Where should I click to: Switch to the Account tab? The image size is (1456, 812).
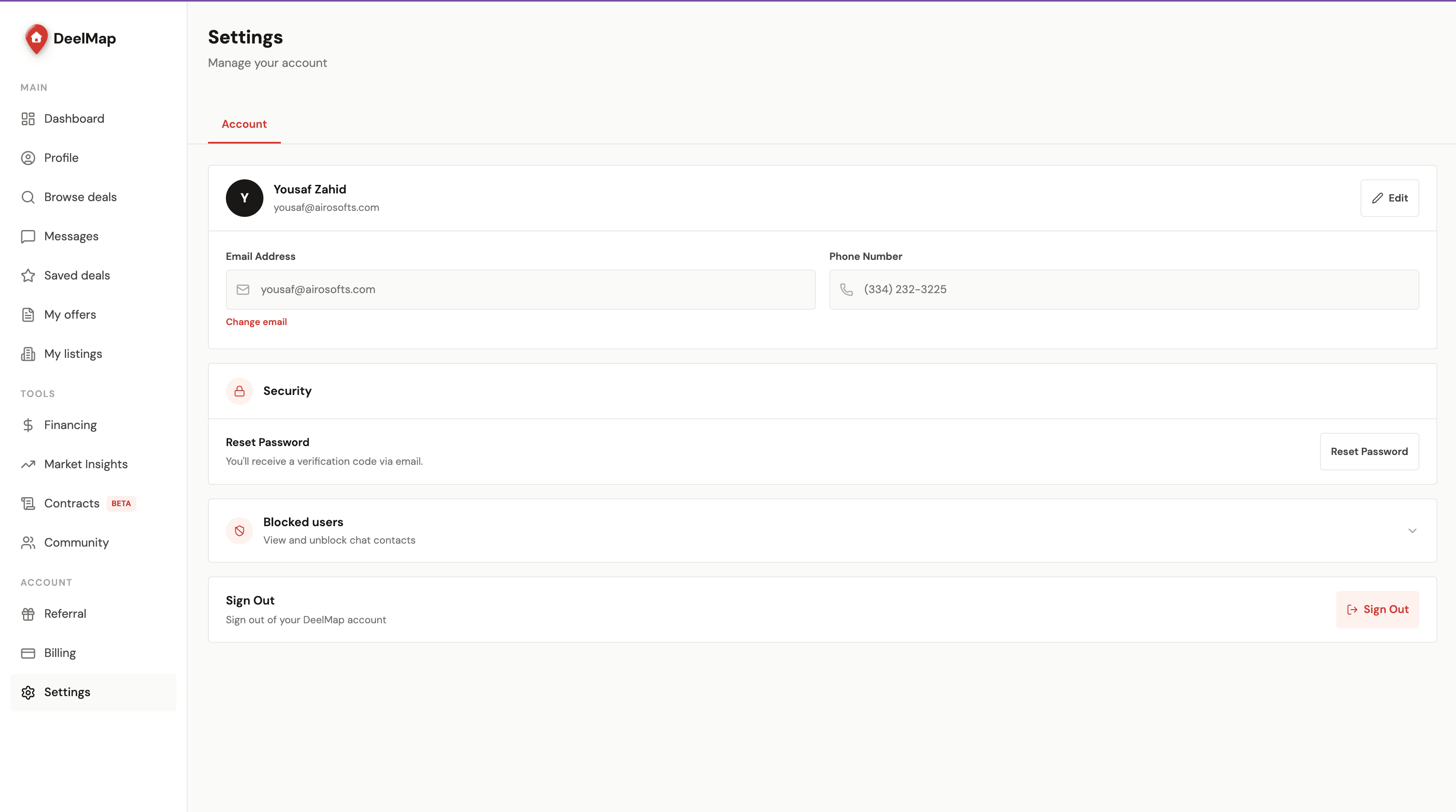(244, 124)
